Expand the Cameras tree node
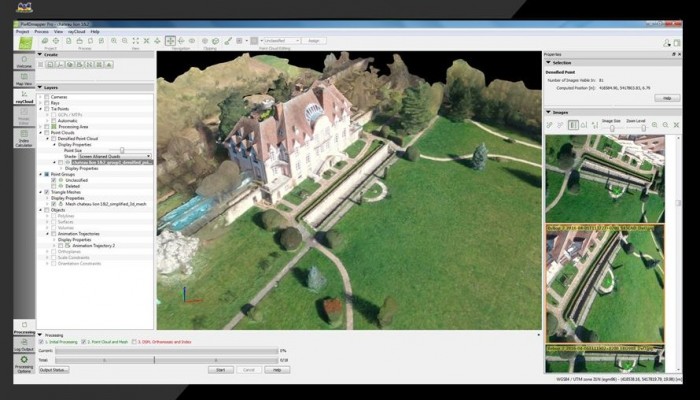700x400 pixels. coord(41,97)
